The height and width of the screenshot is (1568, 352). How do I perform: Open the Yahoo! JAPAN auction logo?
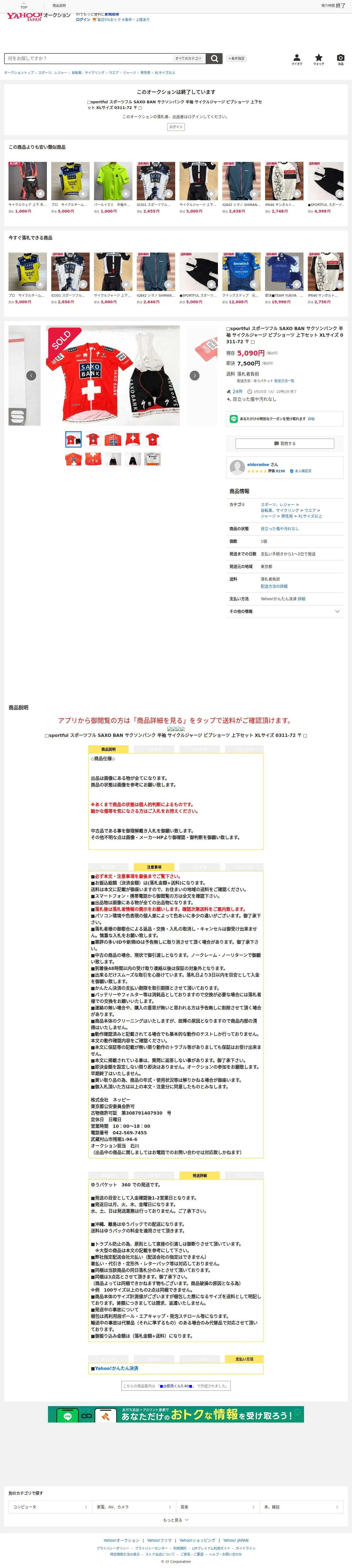click(x=38, y=16)
